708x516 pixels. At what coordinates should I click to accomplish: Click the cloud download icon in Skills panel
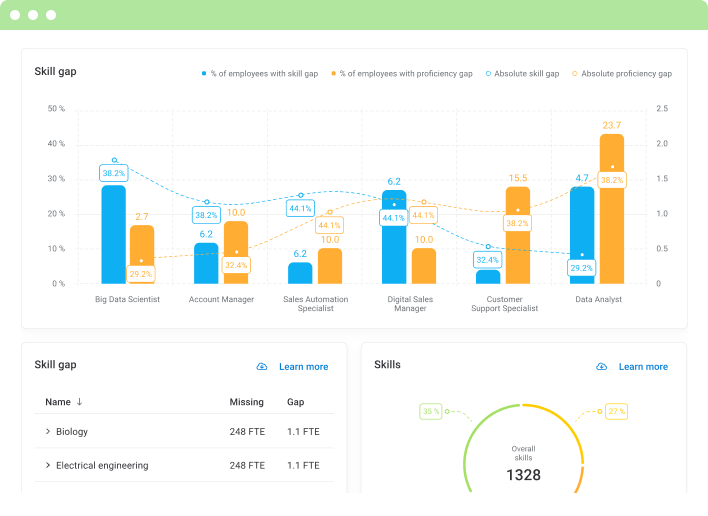[601, 367]
